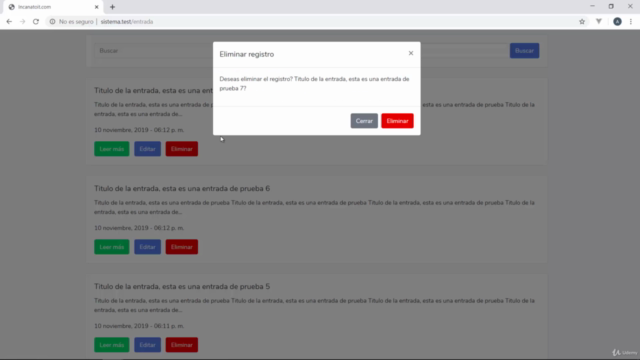Open Chrome three-dot menu
The image size is (640, 360).
631,22
